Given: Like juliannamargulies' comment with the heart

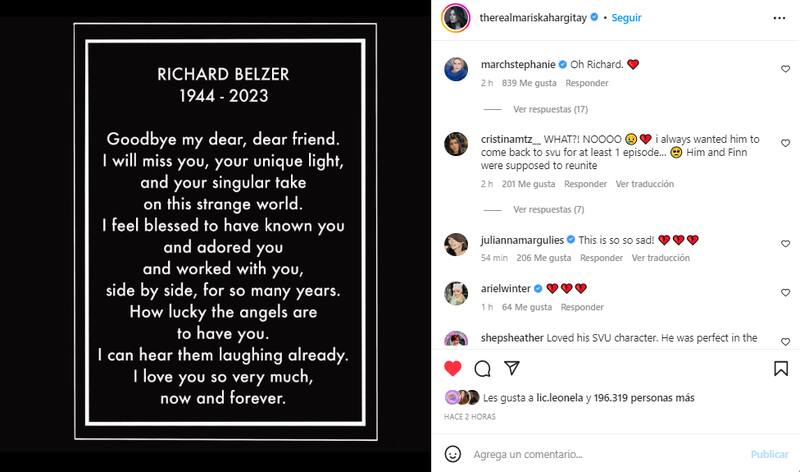Looking at the screenshot, I should click(x=785, y=244).
